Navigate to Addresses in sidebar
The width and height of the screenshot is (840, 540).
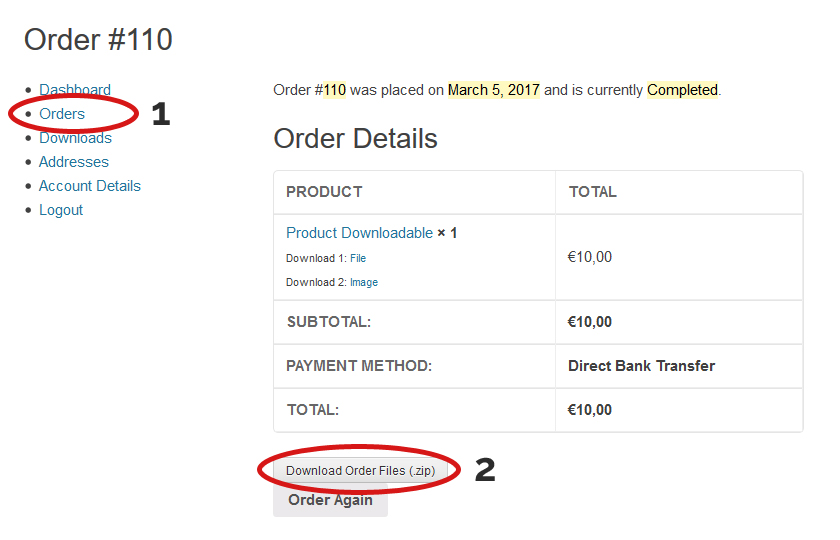(x=74, y=162)
